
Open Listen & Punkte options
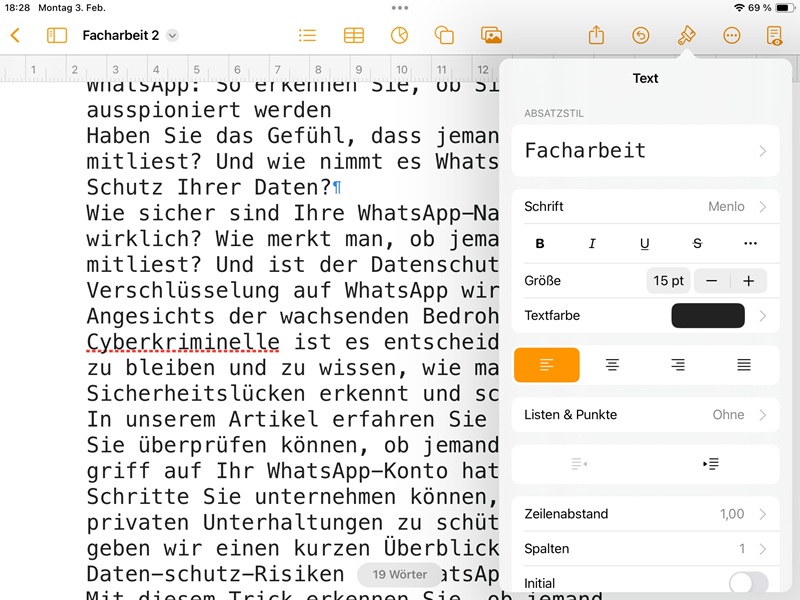[645, 415]
